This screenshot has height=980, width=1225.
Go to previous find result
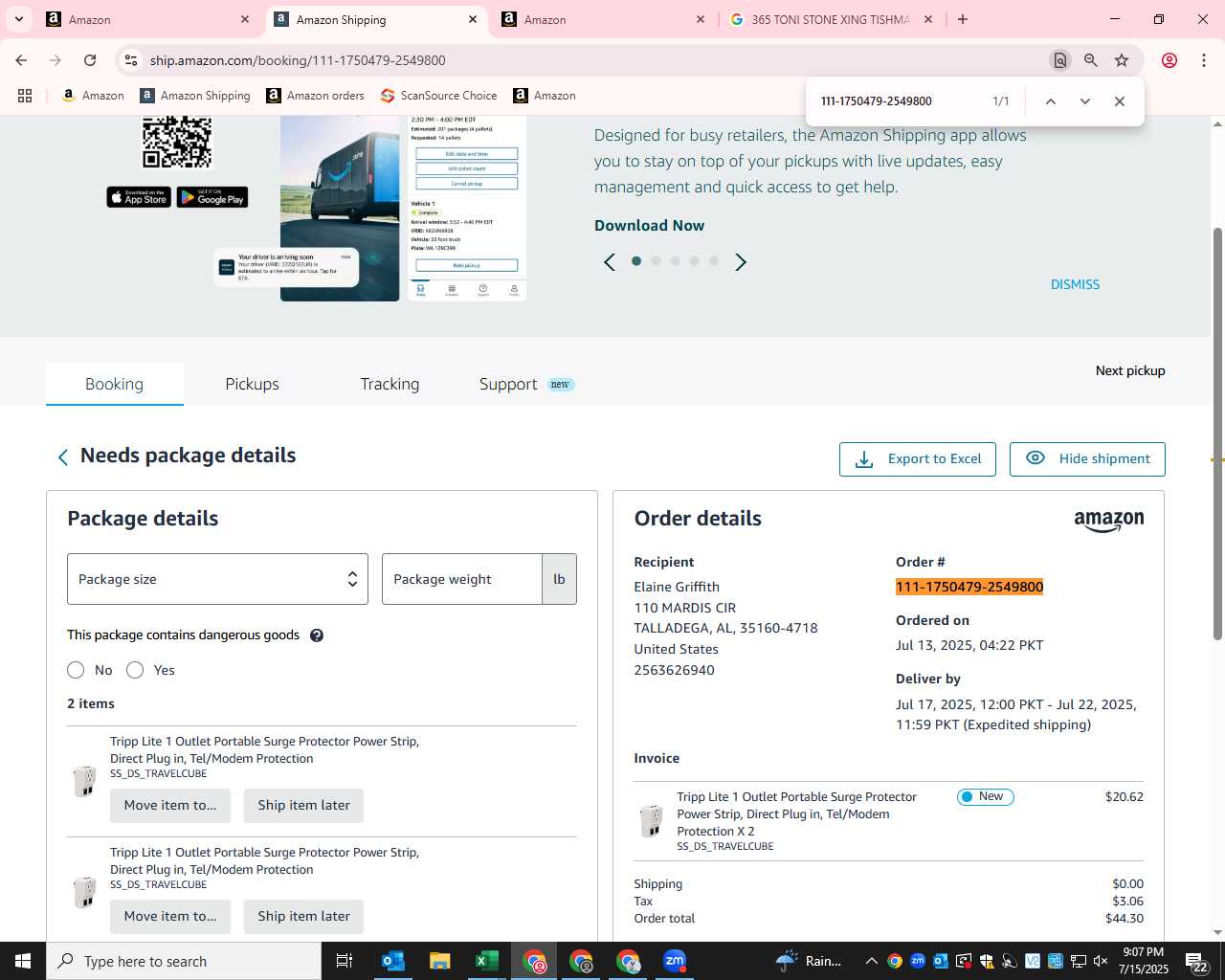(x=1050, y=101)
